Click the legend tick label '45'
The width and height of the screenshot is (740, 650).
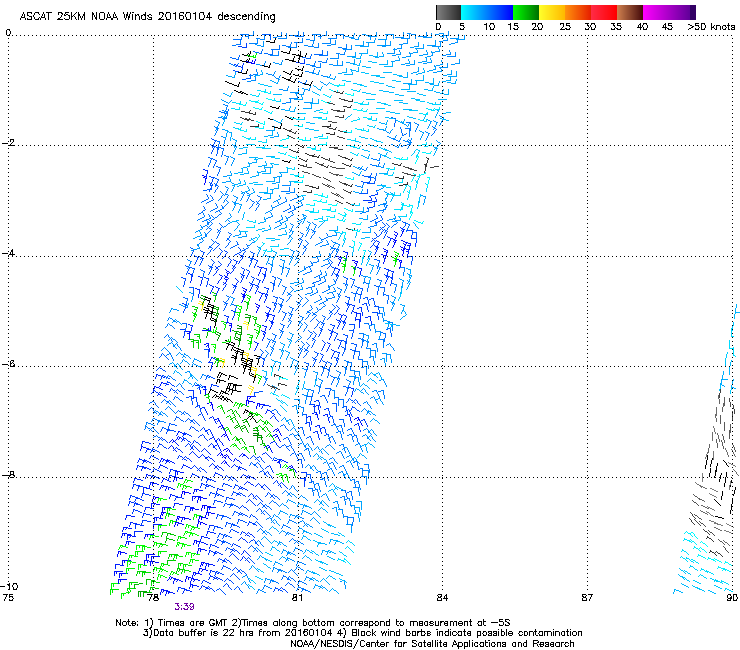click(667, 26)
